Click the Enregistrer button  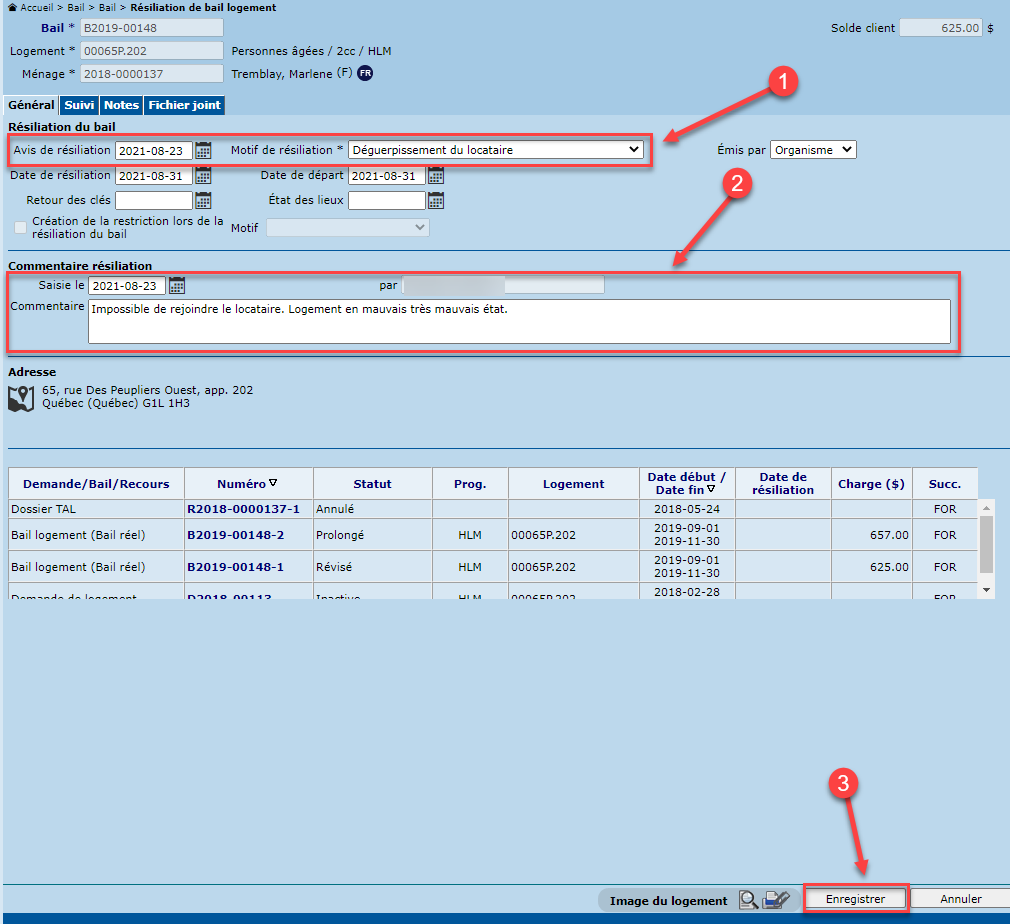click(855, 899)
